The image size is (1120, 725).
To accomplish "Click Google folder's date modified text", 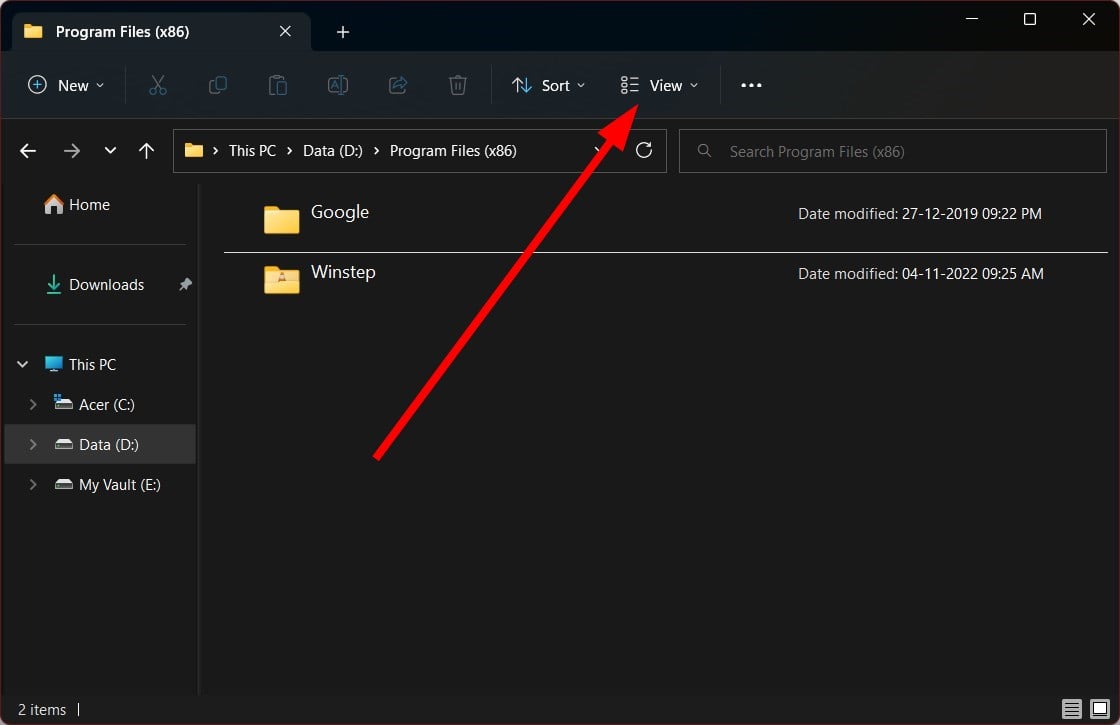I will (x=919, y=214).
